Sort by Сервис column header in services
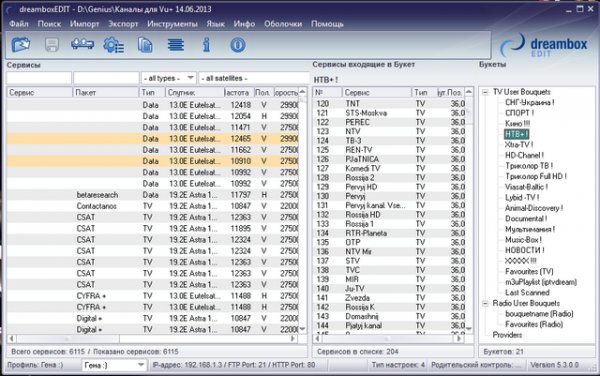The image size is (600, 376). 39,93
